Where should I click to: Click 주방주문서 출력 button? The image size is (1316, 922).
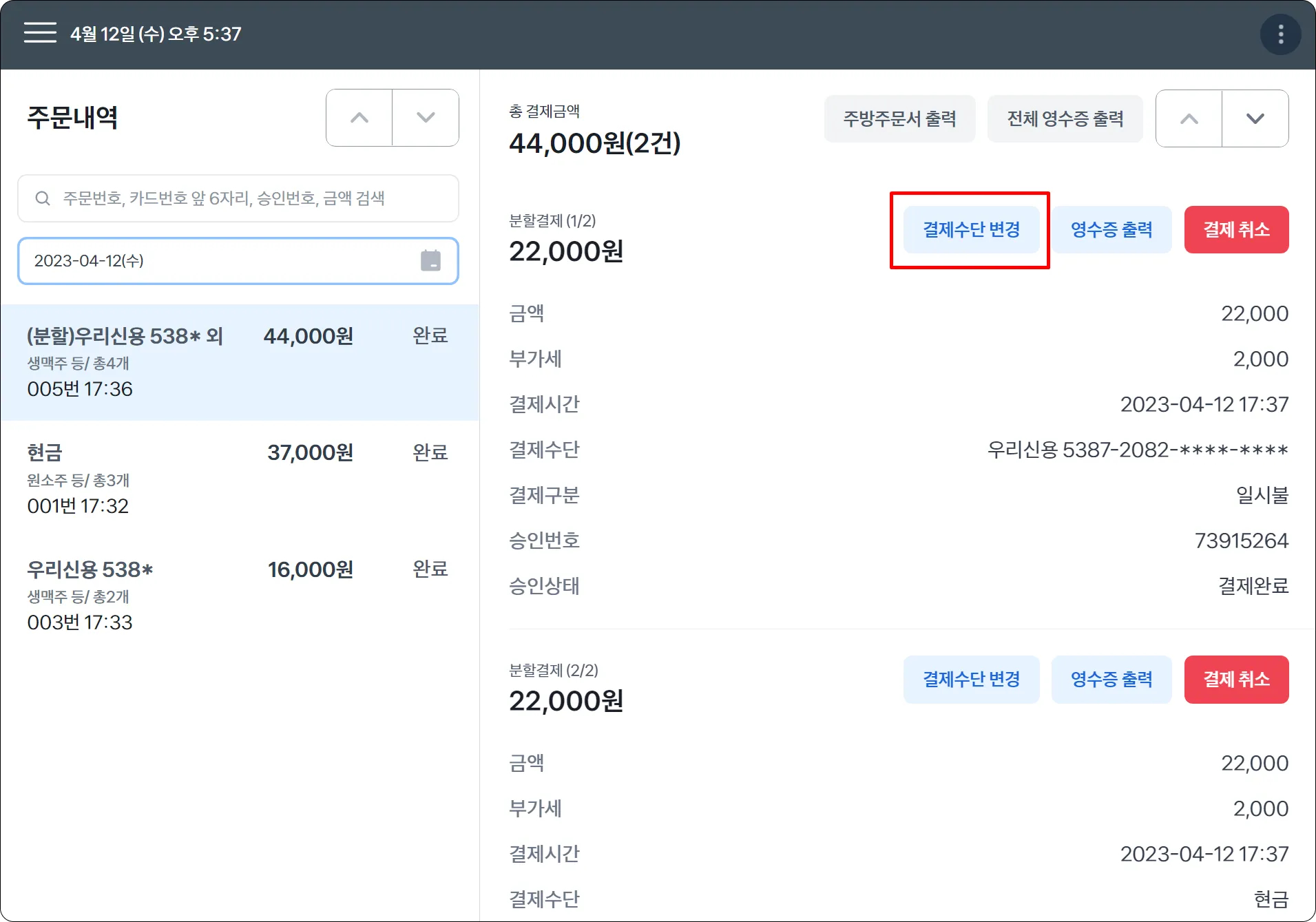pyautogui.click(x=899, y=119)
